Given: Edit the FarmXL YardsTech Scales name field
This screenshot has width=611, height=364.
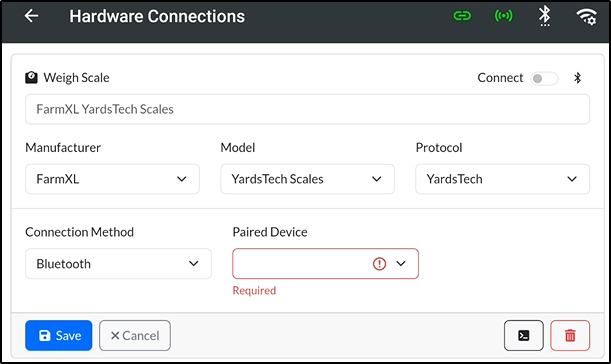Looking at the screenshot, I should tap(307, 109).
